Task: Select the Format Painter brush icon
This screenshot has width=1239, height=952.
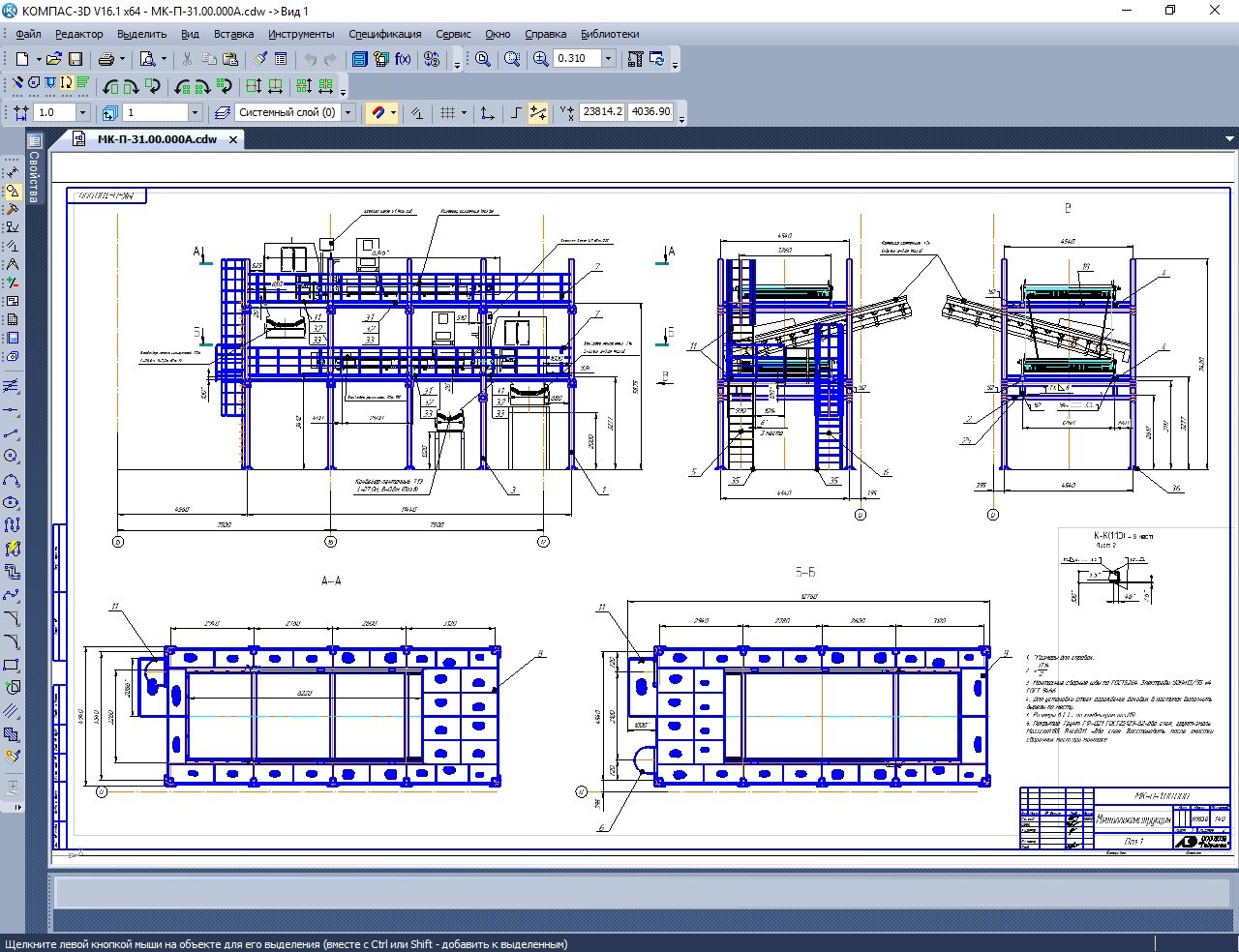Action: [x=259, y=59]
